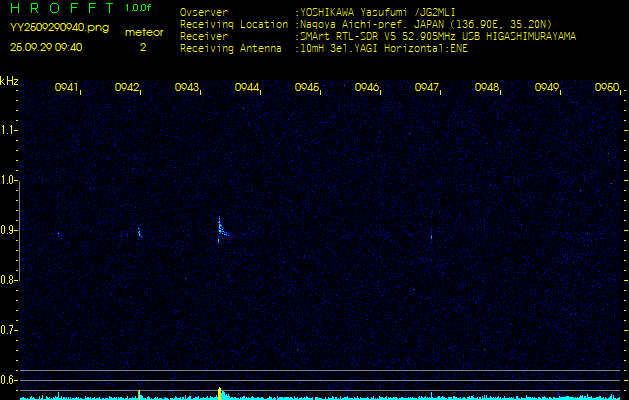Click the 0.7 frequency axis label
The width and height of the screenshot is (629, 400).
(7, 330)
